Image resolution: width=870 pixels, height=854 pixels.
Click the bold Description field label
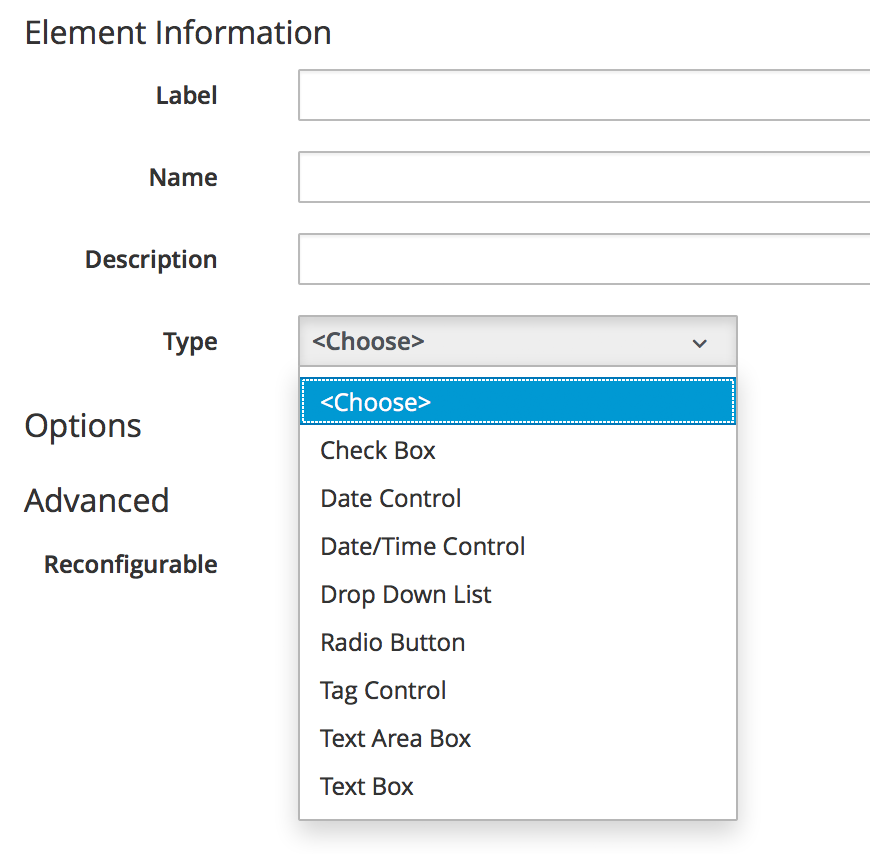point(151,260)
